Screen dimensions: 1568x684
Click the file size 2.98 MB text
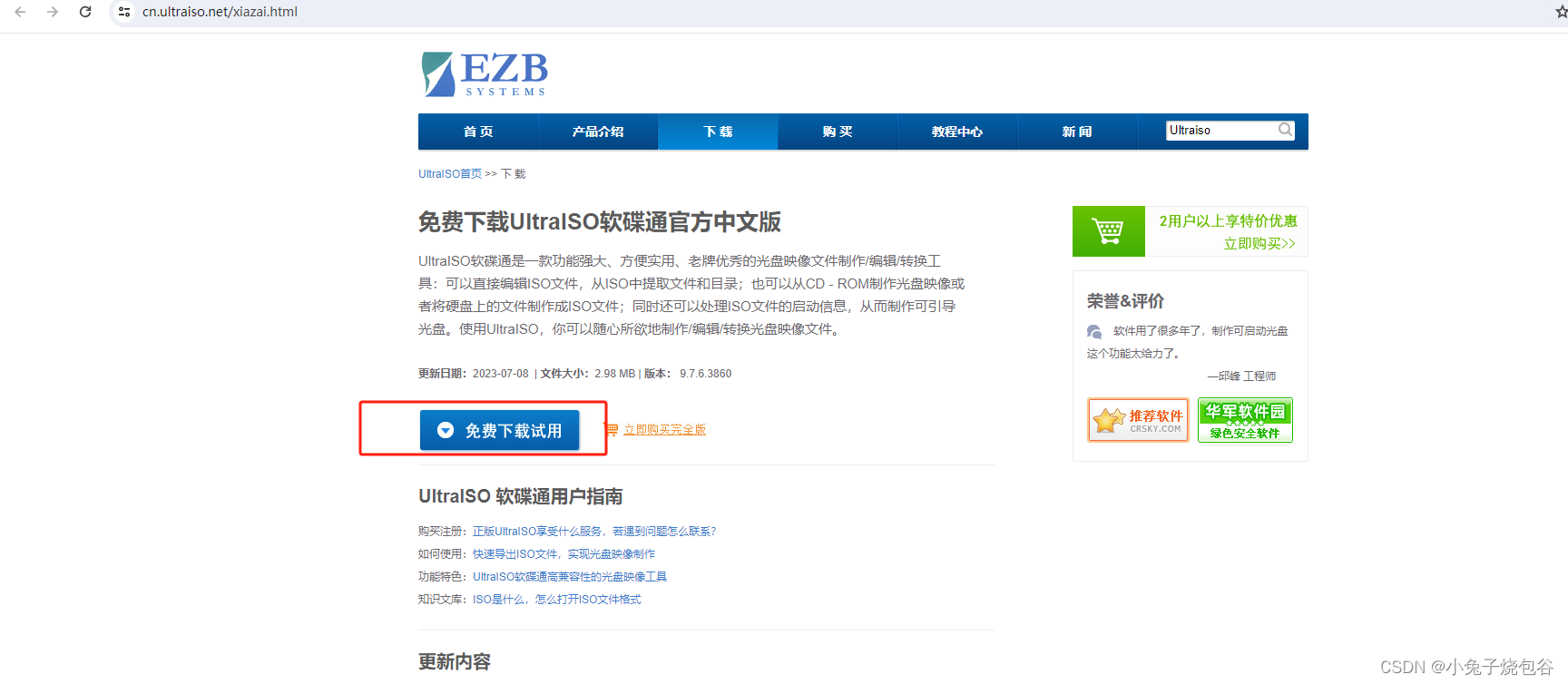614,374
